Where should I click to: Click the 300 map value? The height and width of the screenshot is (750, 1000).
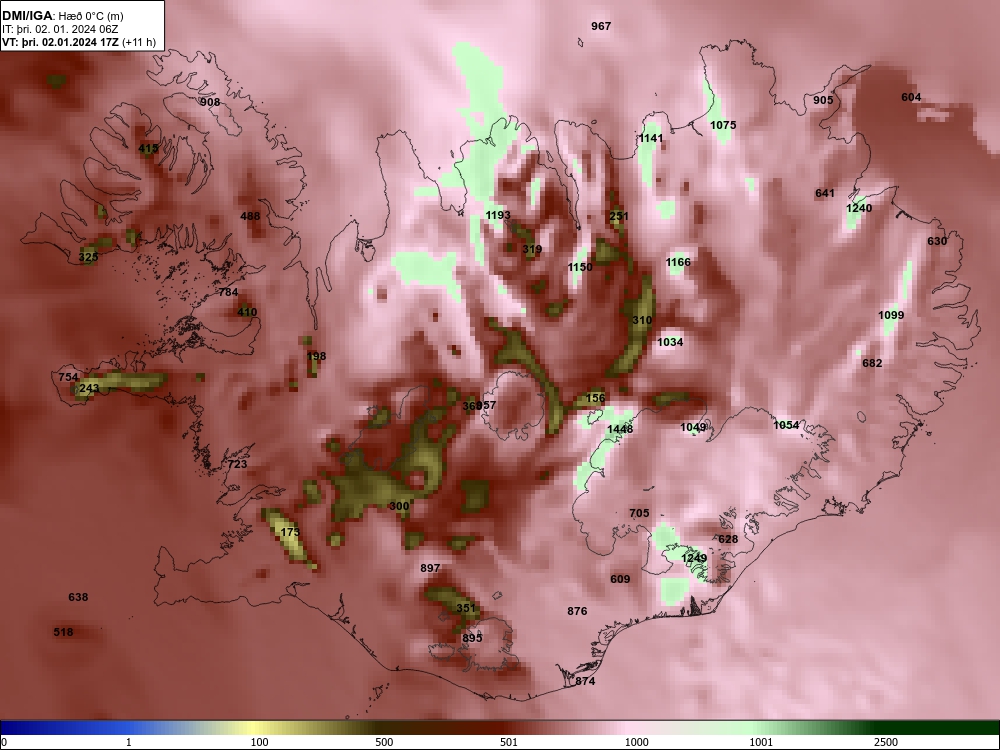[x=399, y=506]
